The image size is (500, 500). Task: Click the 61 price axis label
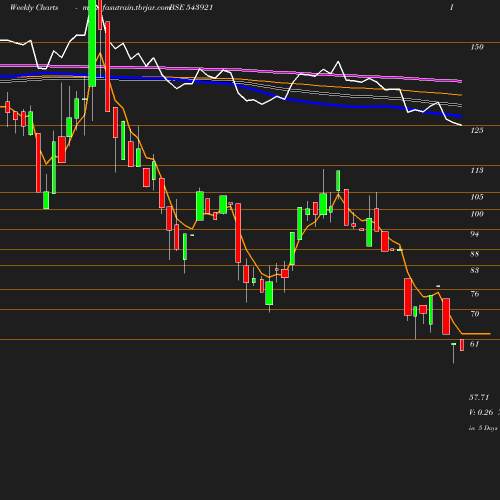[474, 344]
